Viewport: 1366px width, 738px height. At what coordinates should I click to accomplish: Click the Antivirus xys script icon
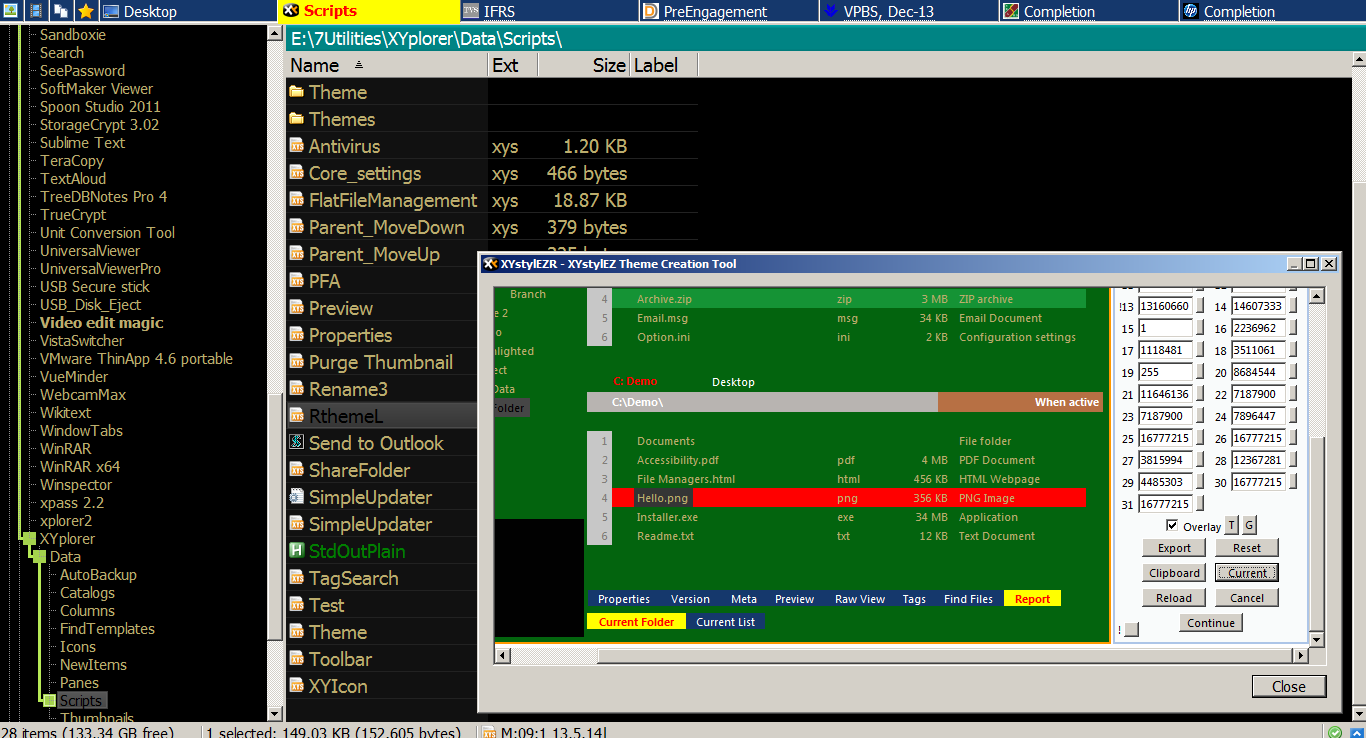297,146
